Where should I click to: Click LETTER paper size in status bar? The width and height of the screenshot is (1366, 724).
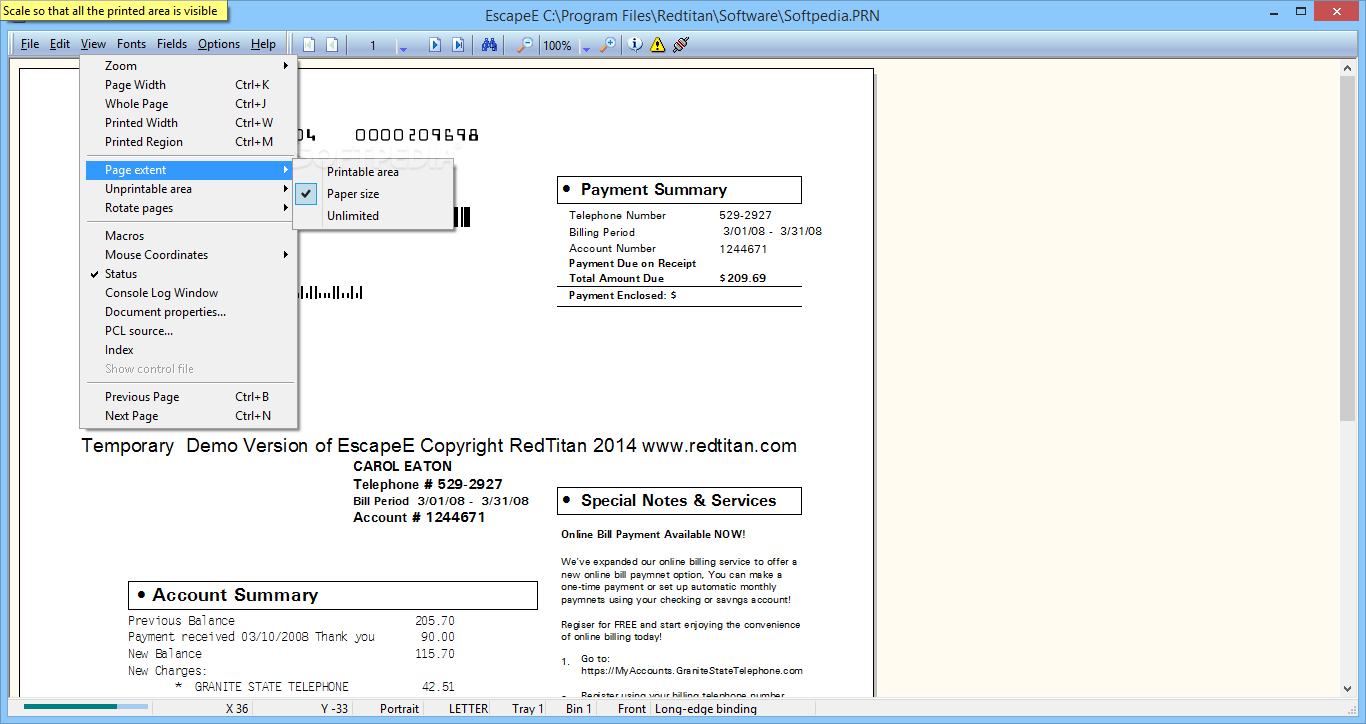pyautogui.click(x=468, y=709)
